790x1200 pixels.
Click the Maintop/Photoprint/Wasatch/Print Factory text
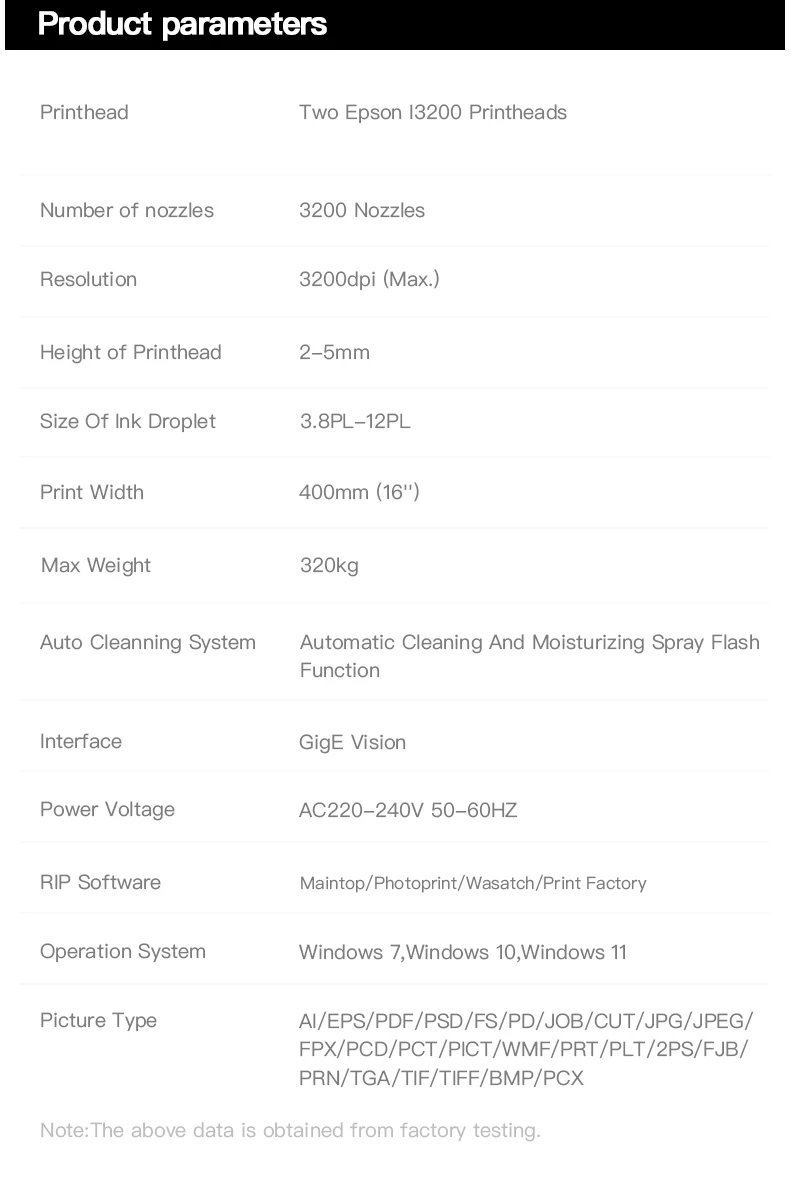(473, 883)
